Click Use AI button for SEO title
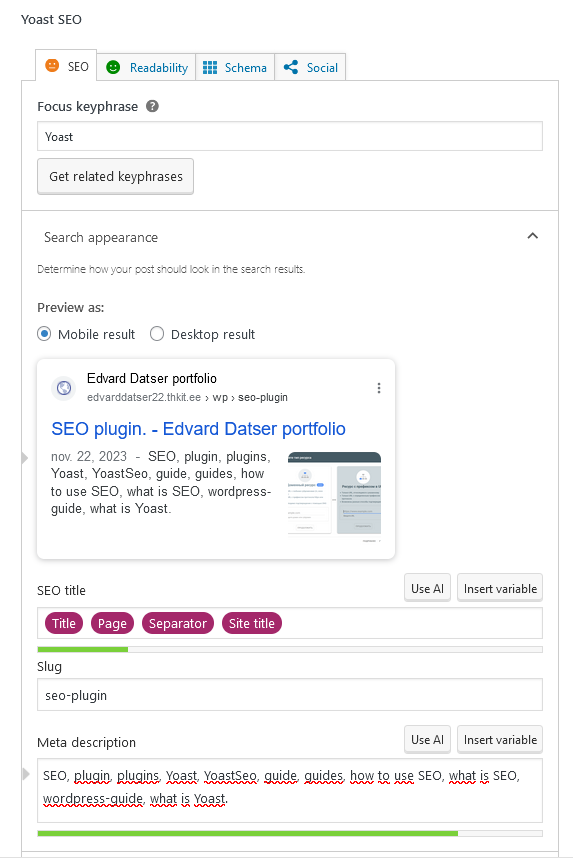This screenshot has width=573, height=863. pyautogui.click(x=427, y=588)
